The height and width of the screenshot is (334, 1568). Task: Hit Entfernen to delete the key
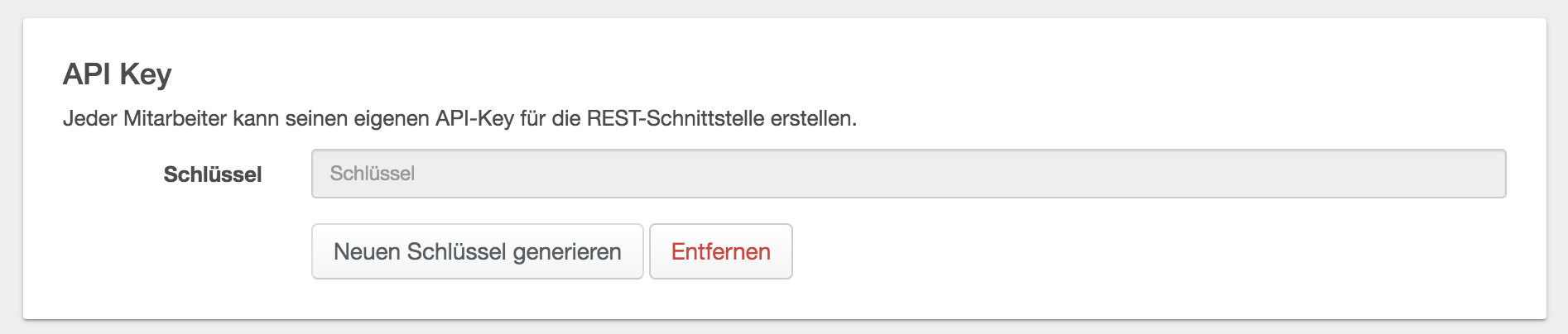tap(720, 251)
